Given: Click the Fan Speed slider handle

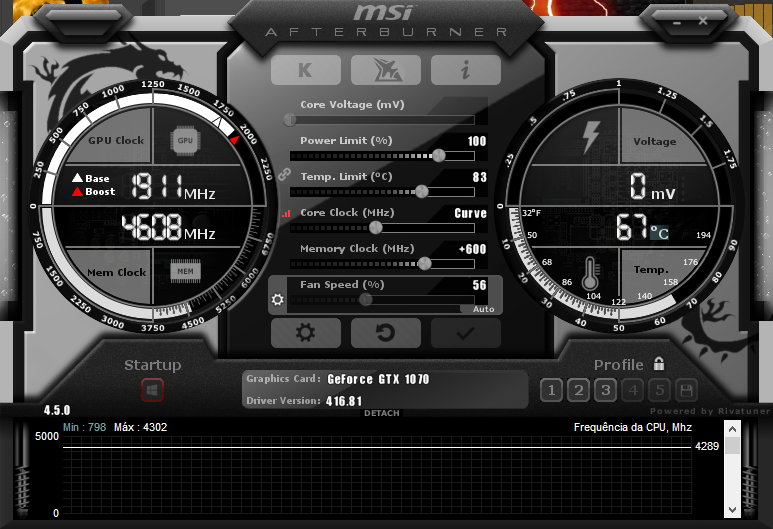Looking at the screenshot, I should (x=365, y=299).
